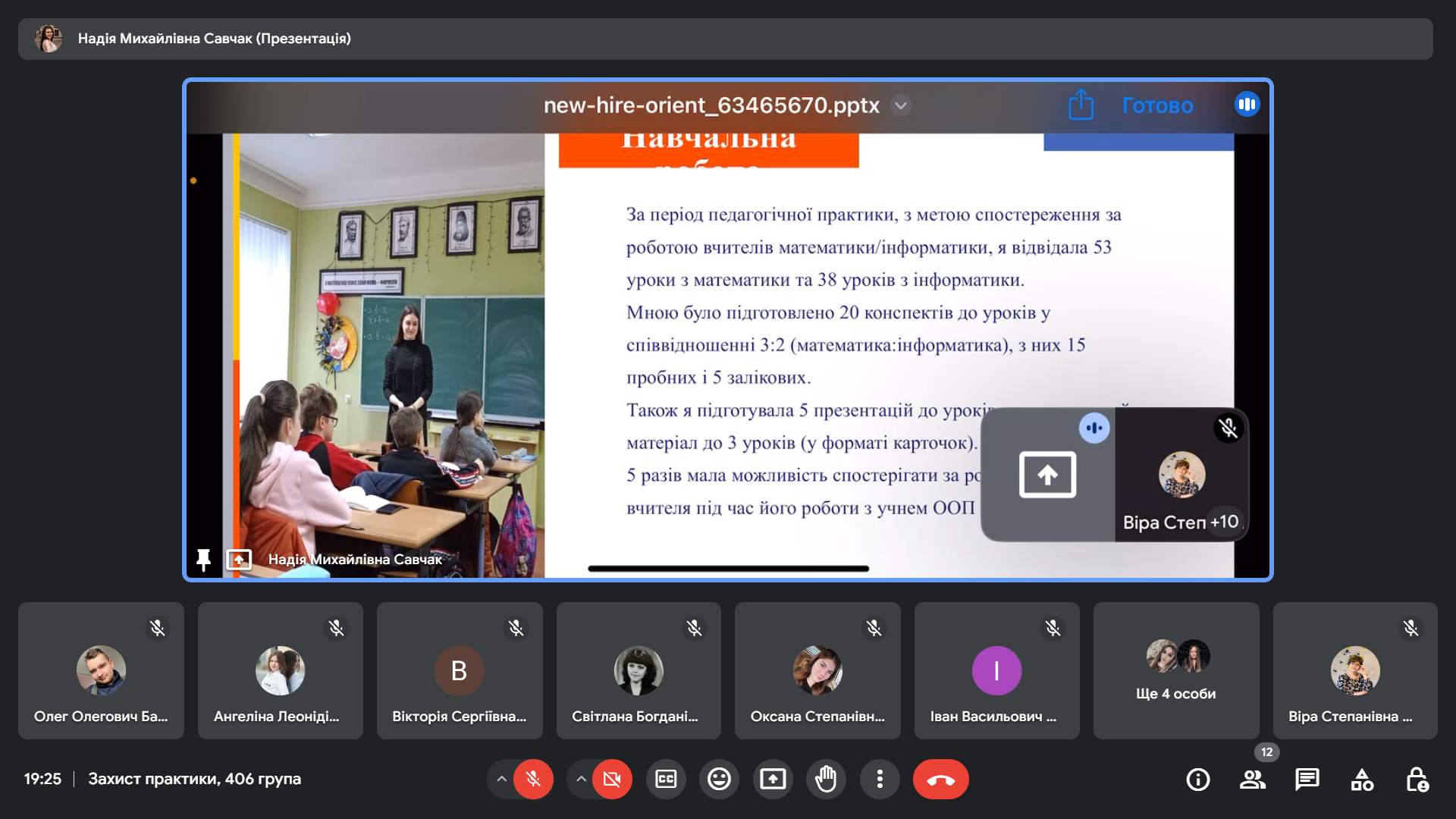The width and height of the screenshot is (1456, 819).
Task: Unpin the presentation tile
Action: click(203, 560)
